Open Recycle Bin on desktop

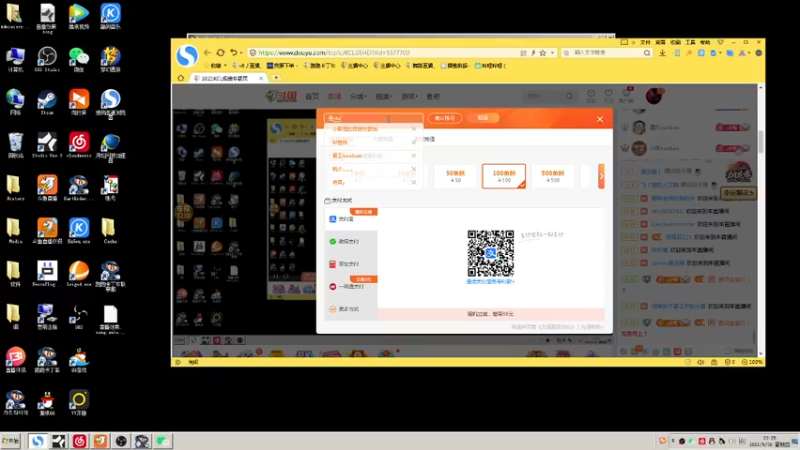point(15,145)
